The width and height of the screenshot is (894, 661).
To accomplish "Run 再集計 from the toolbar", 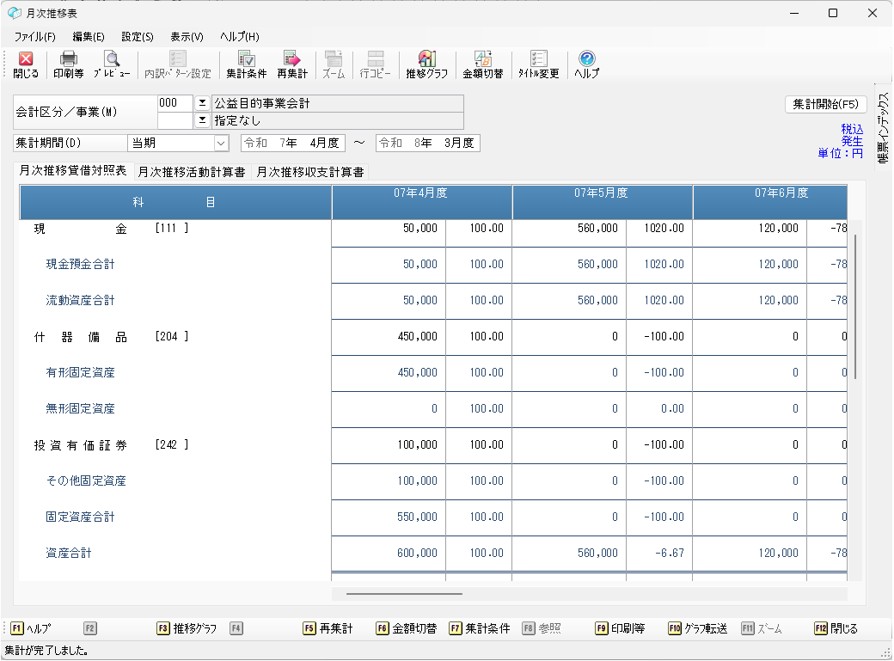I will (292, 65).
